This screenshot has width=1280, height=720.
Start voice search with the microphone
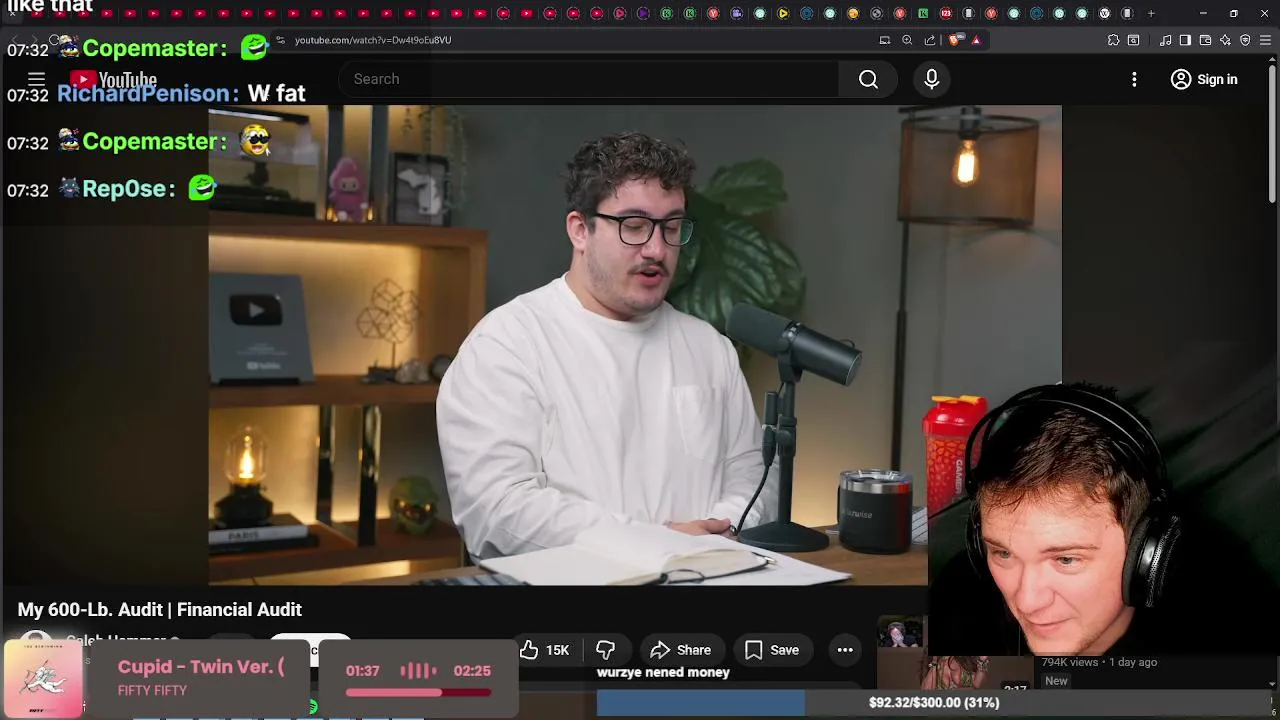pyautogui.click(x=931, y=79)
